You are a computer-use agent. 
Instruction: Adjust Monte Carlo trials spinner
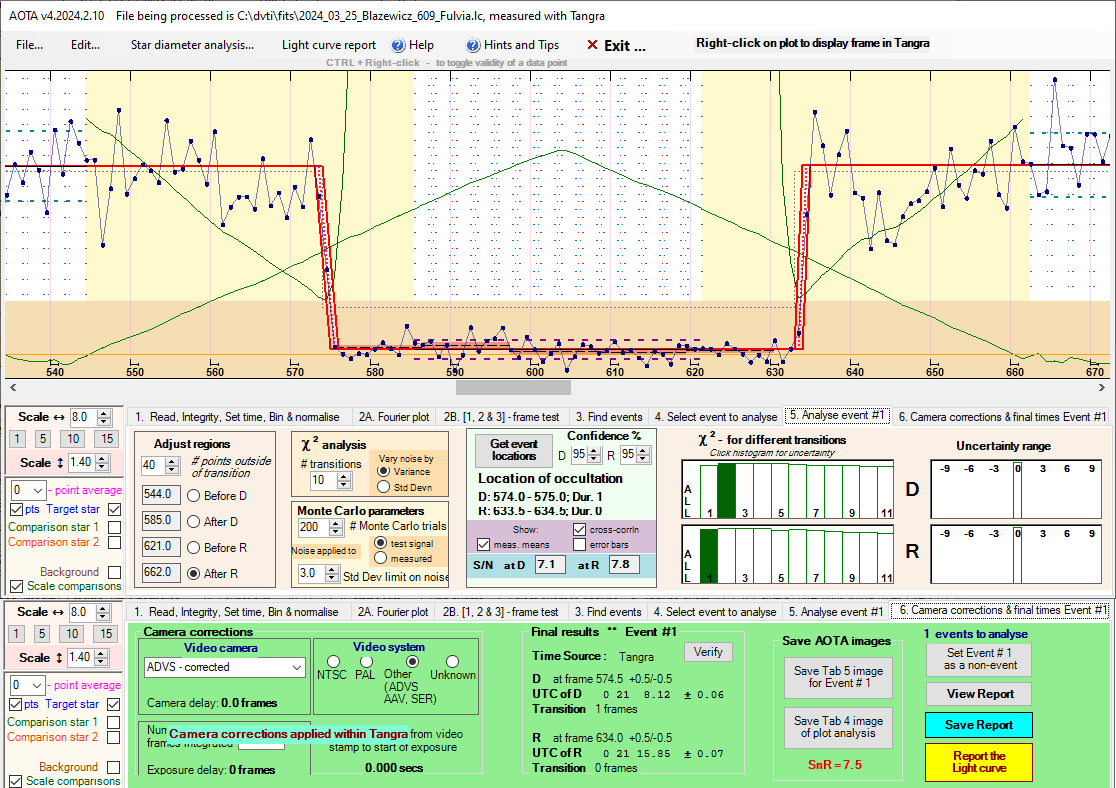click(x=336, y=527)
